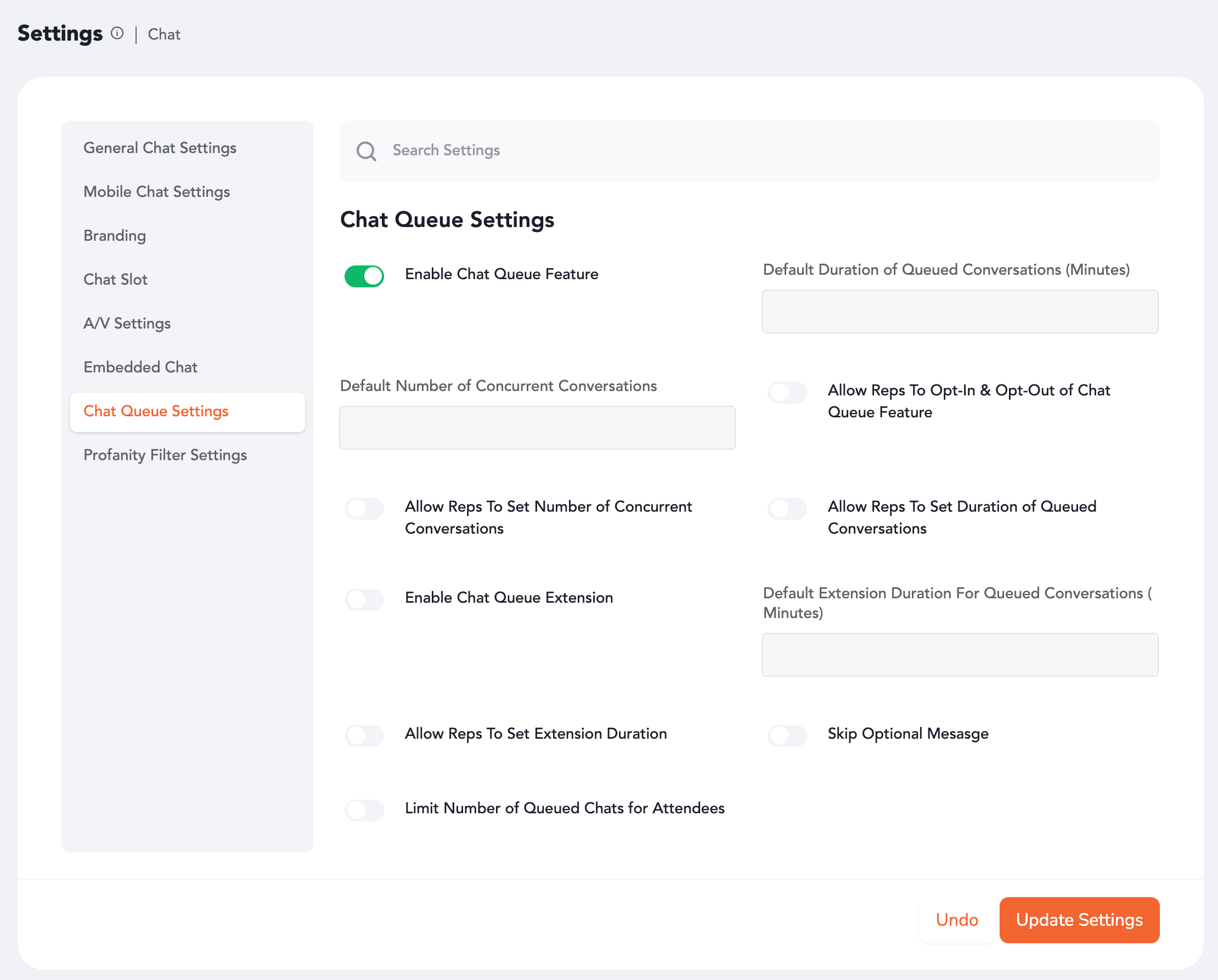Select A/V Settings menu item

pos(127,324)
